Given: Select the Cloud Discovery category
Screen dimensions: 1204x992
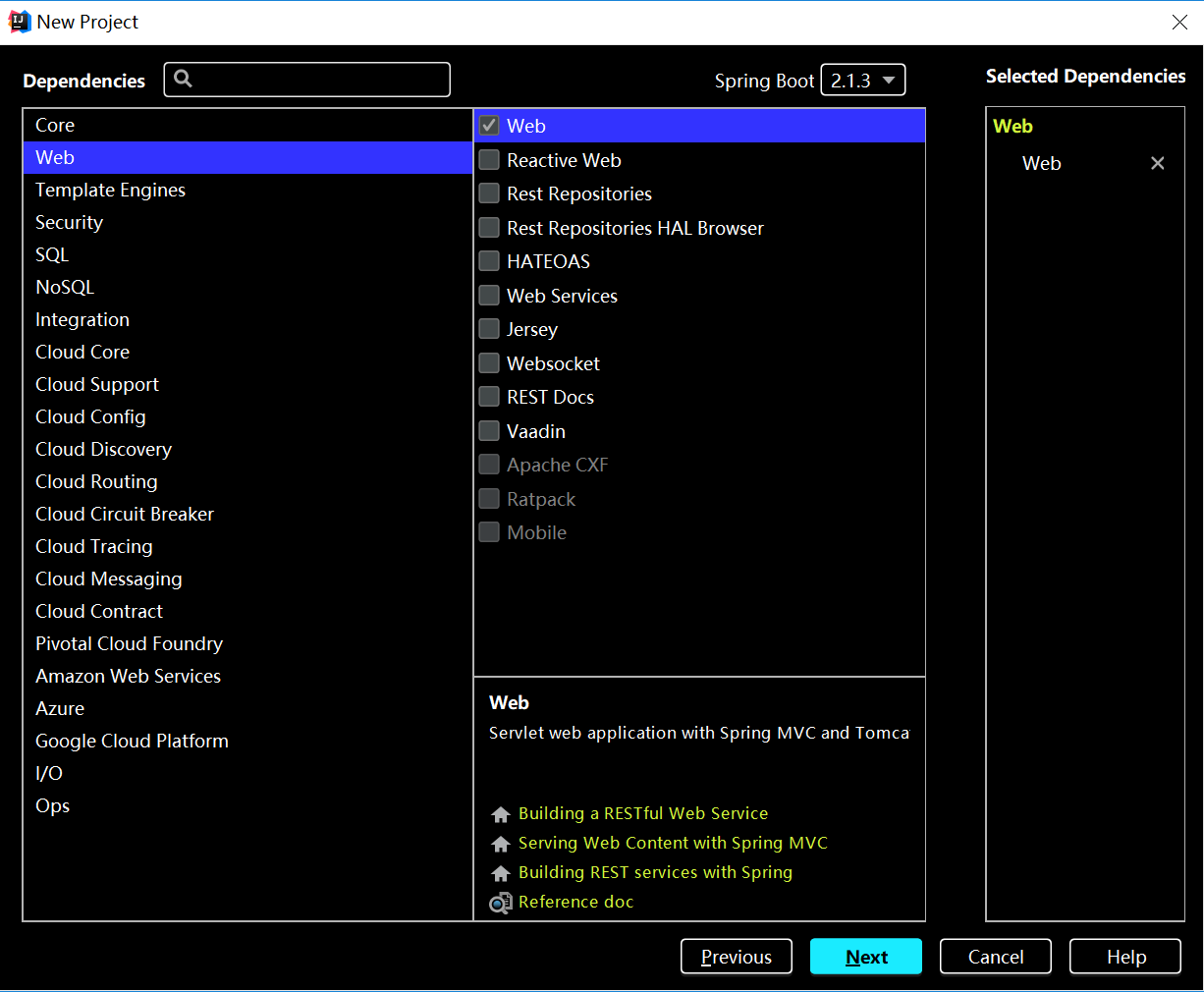Looking at the screenshot, I should [247, 449].
